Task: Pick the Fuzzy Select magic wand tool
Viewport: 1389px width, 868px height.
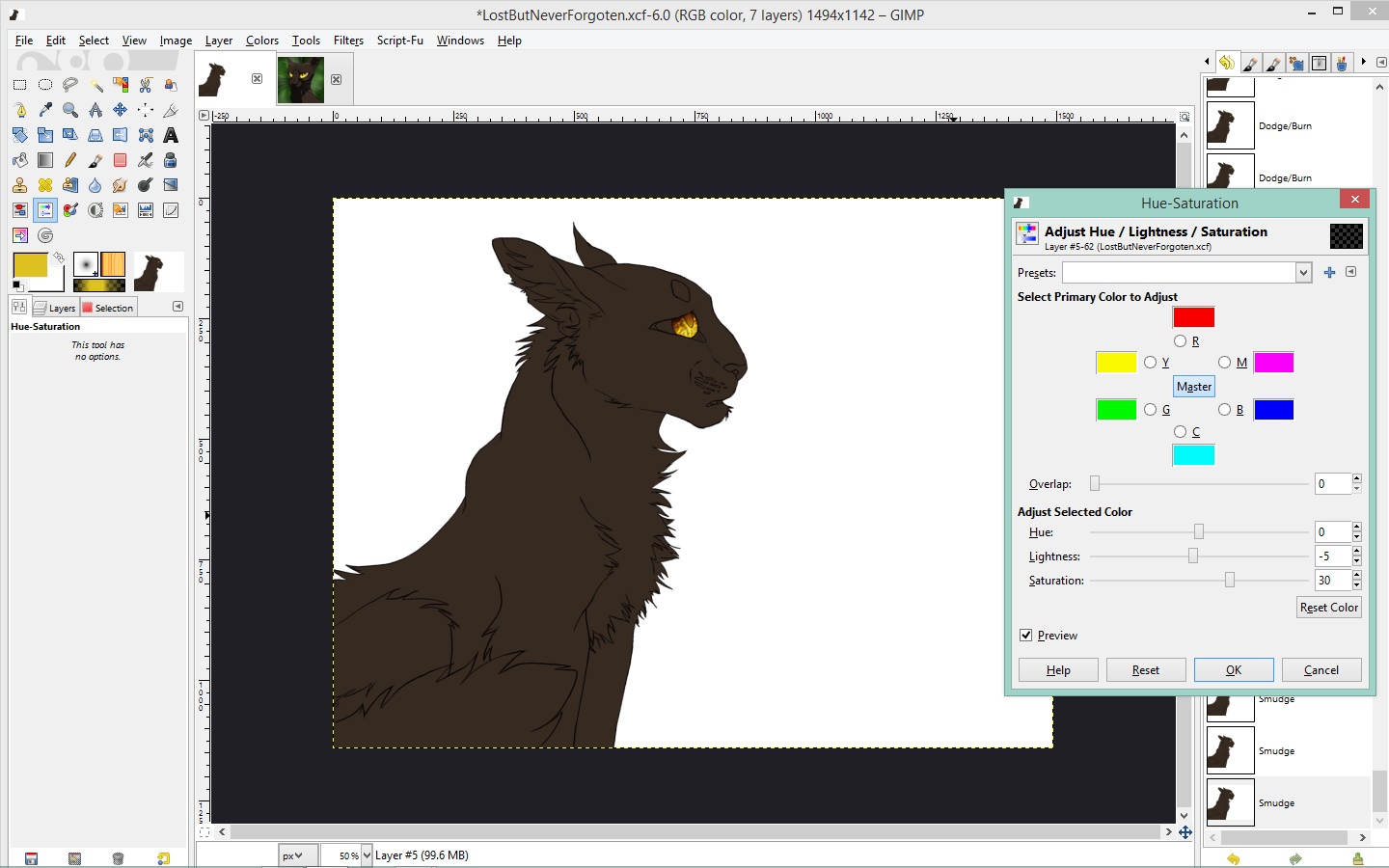Action: [95, 85]
